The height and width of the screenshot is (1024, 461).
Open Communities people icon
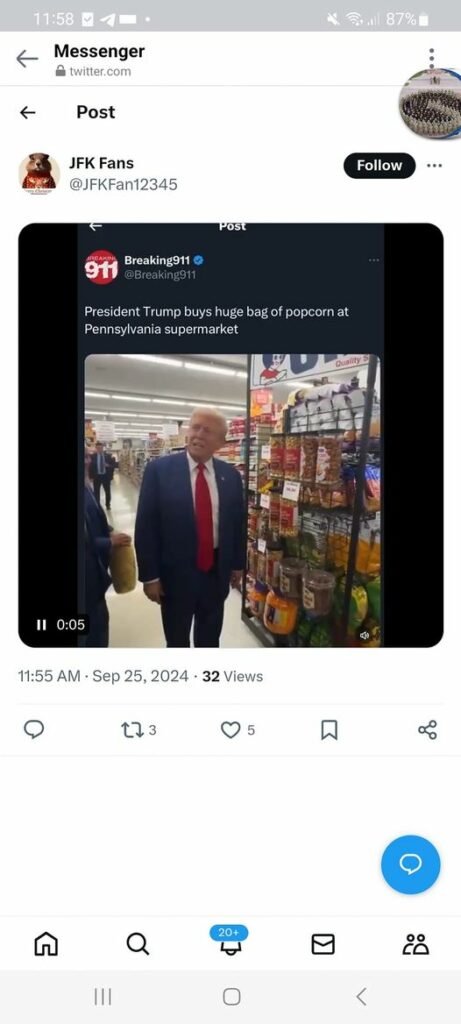416,944
